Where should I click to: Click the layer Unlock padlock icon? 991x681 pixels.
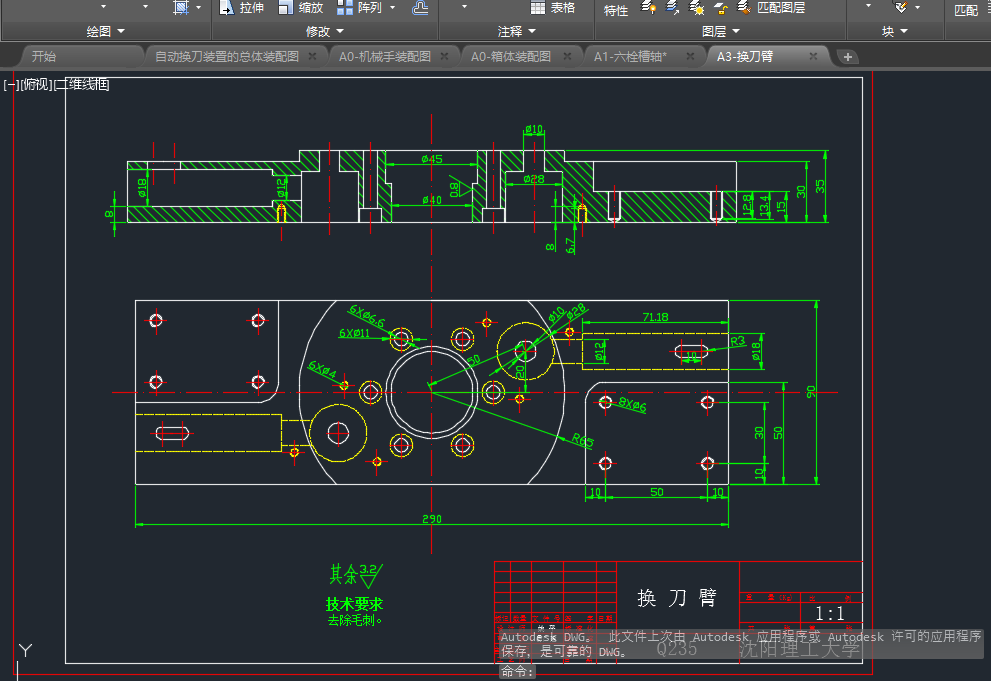point(720,8)
